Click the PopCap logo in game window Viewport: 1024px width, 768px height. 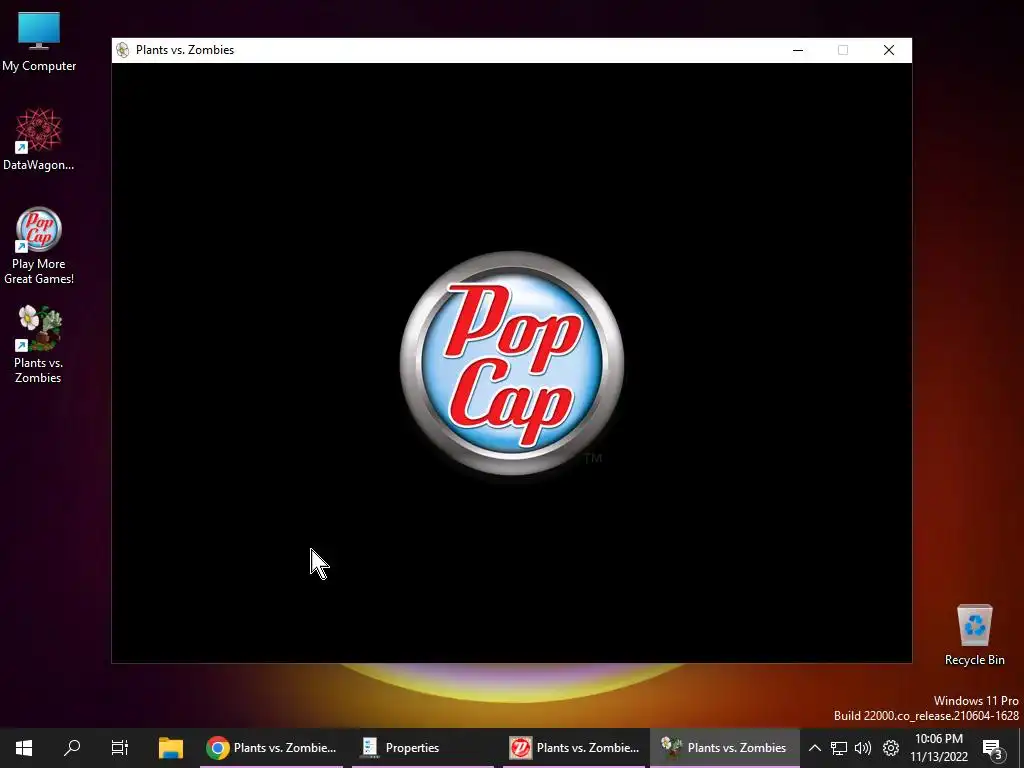[x=512, y=363]
